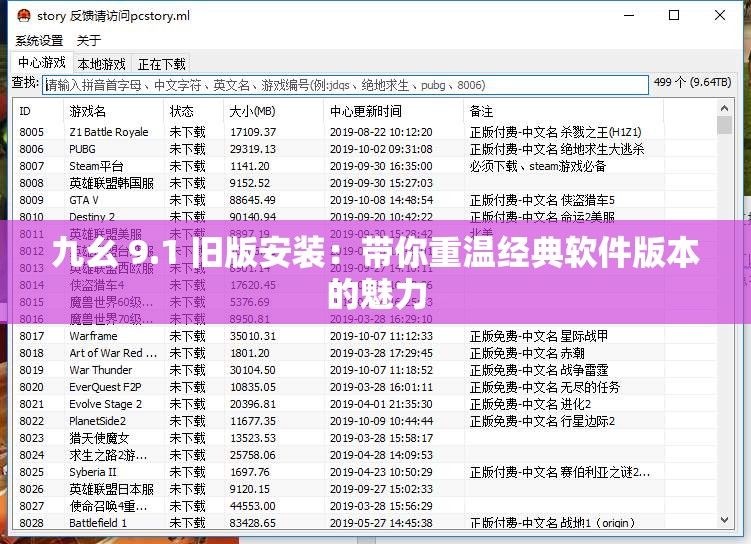Select the Steam平台 row
The width and height of the screenshot is (751, 544).
364,166
